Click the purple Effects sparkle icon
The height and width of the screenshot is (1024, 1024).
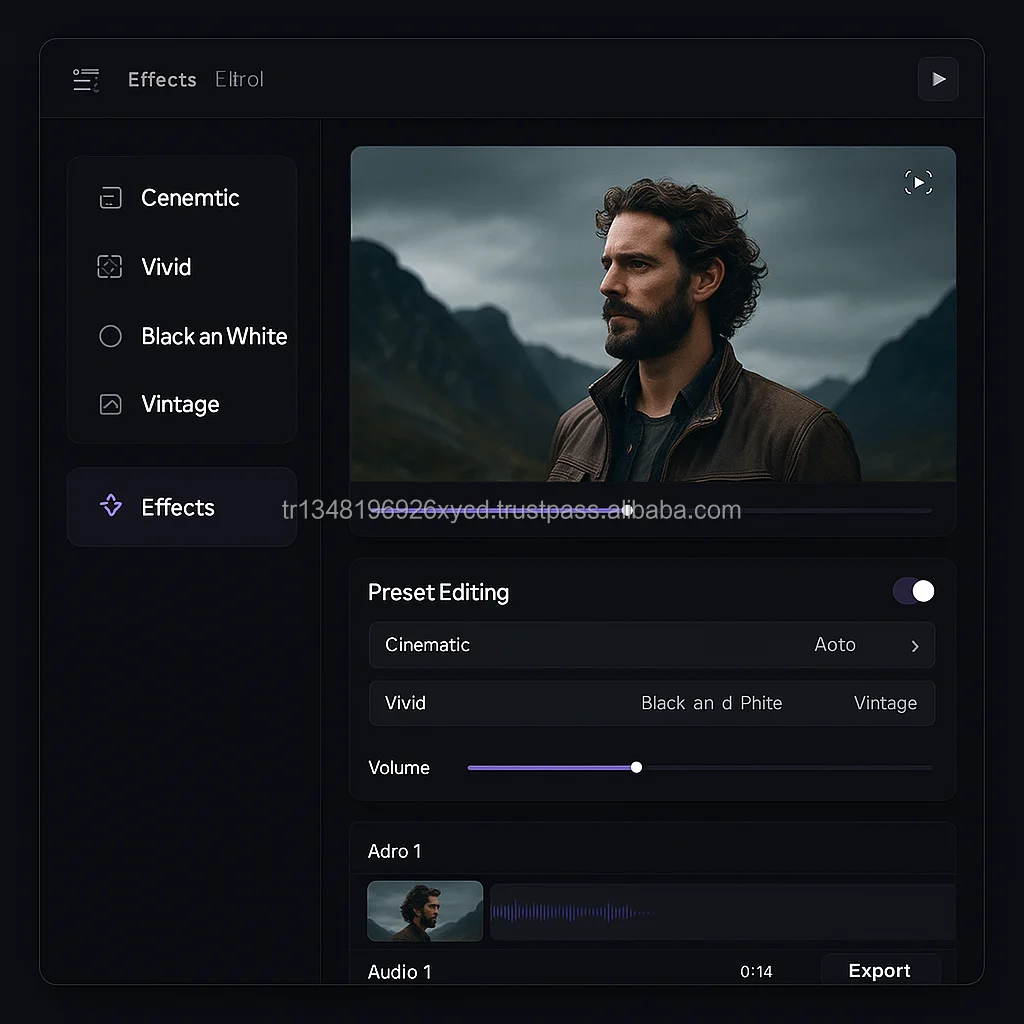(x=111, y=505)
